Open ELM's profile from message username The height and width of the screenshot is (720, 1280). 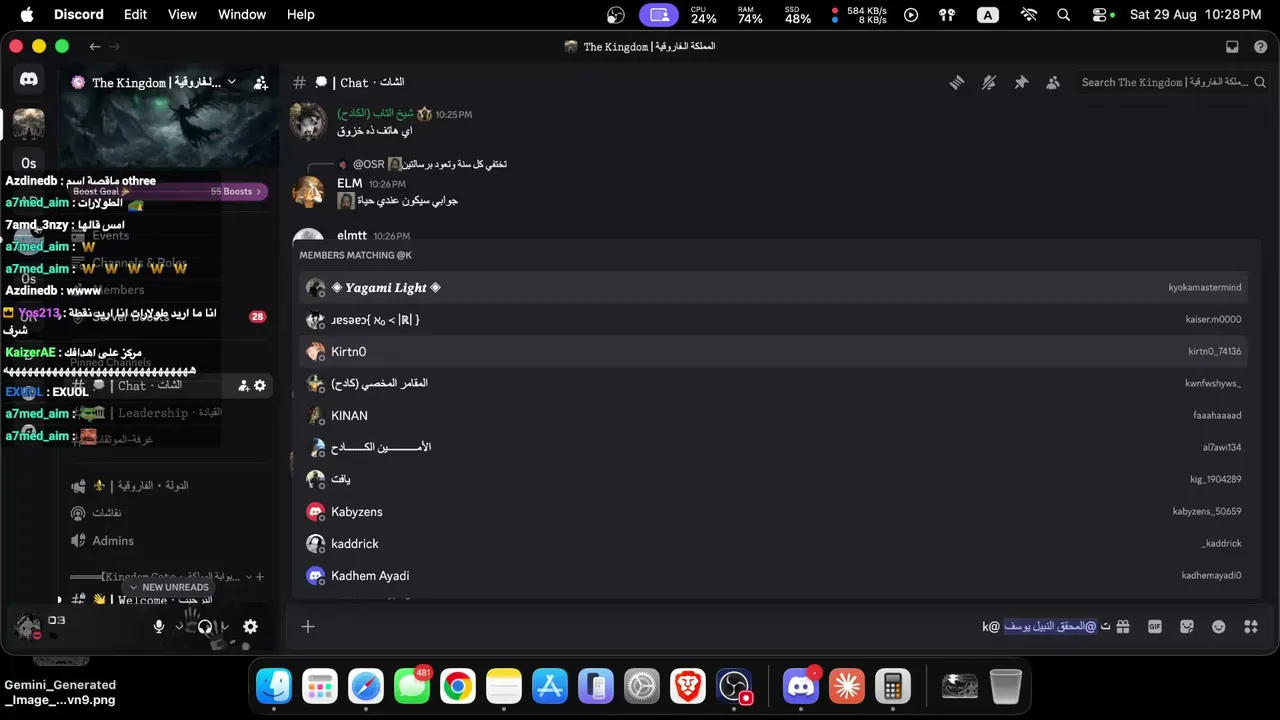click(350, 183)
